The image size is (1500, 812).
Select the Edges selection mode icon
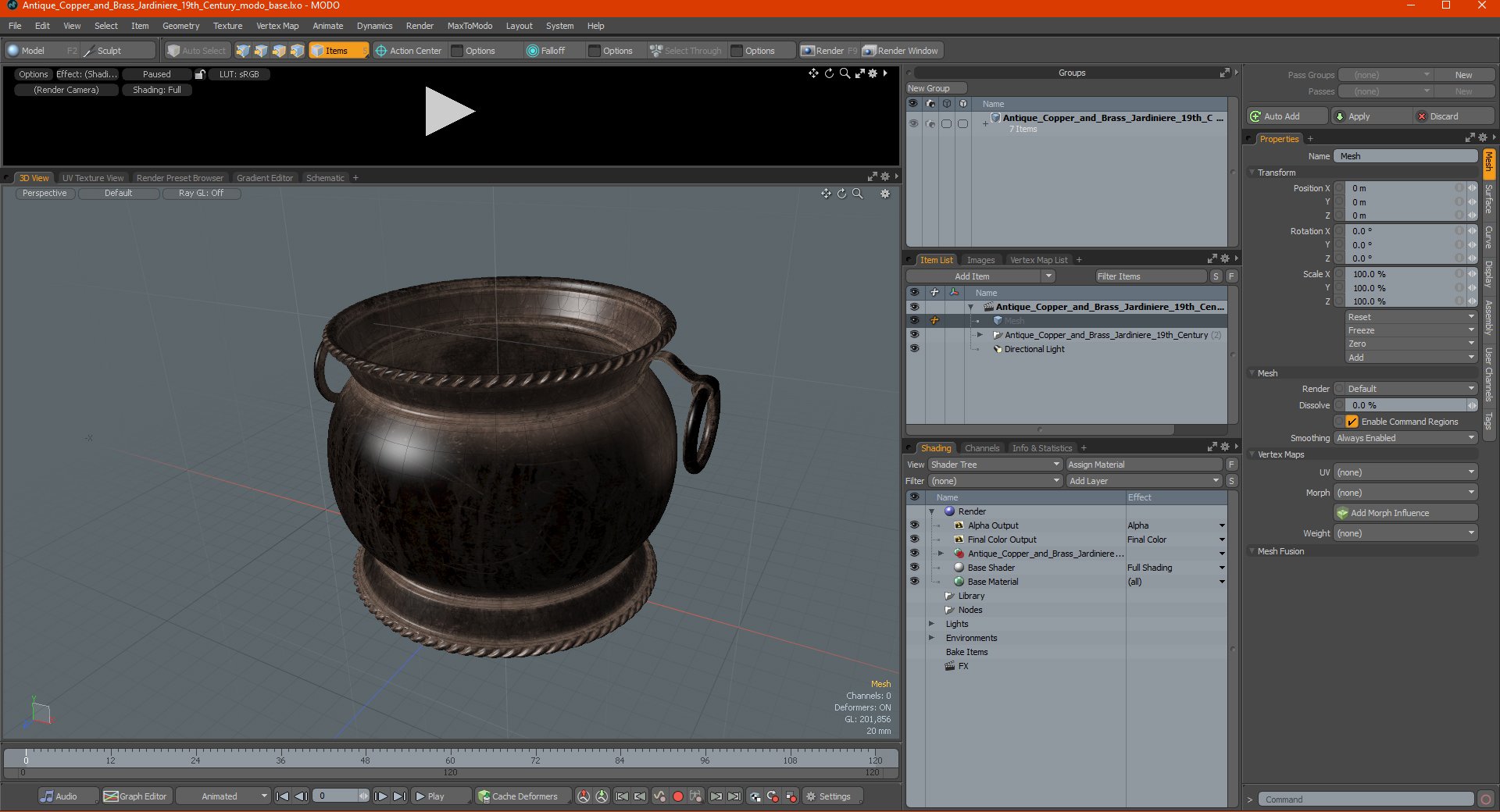[261, 51]
